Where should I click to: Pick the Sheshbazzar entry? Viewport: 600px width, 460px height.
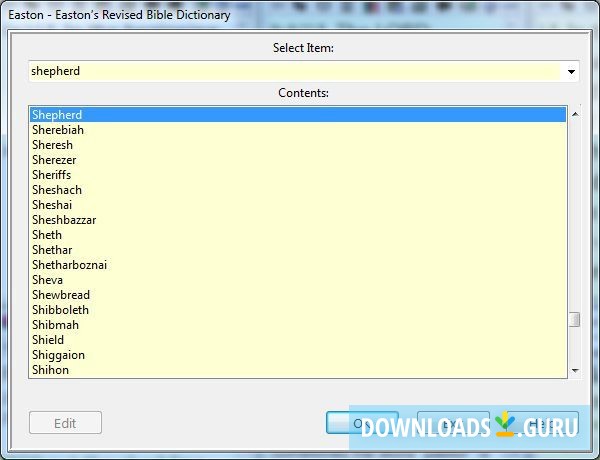298,220
